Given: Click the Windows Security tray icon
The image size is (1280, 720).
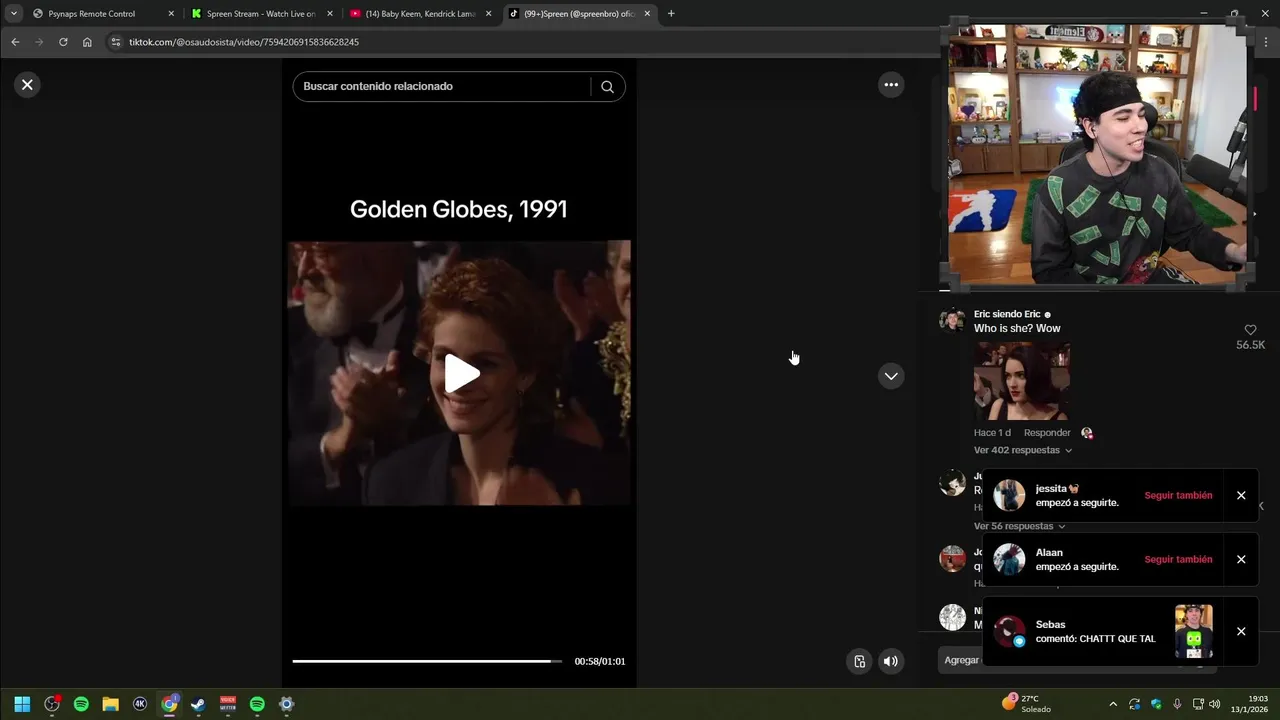Looking at the screenshot, I should click(1156, 704).
